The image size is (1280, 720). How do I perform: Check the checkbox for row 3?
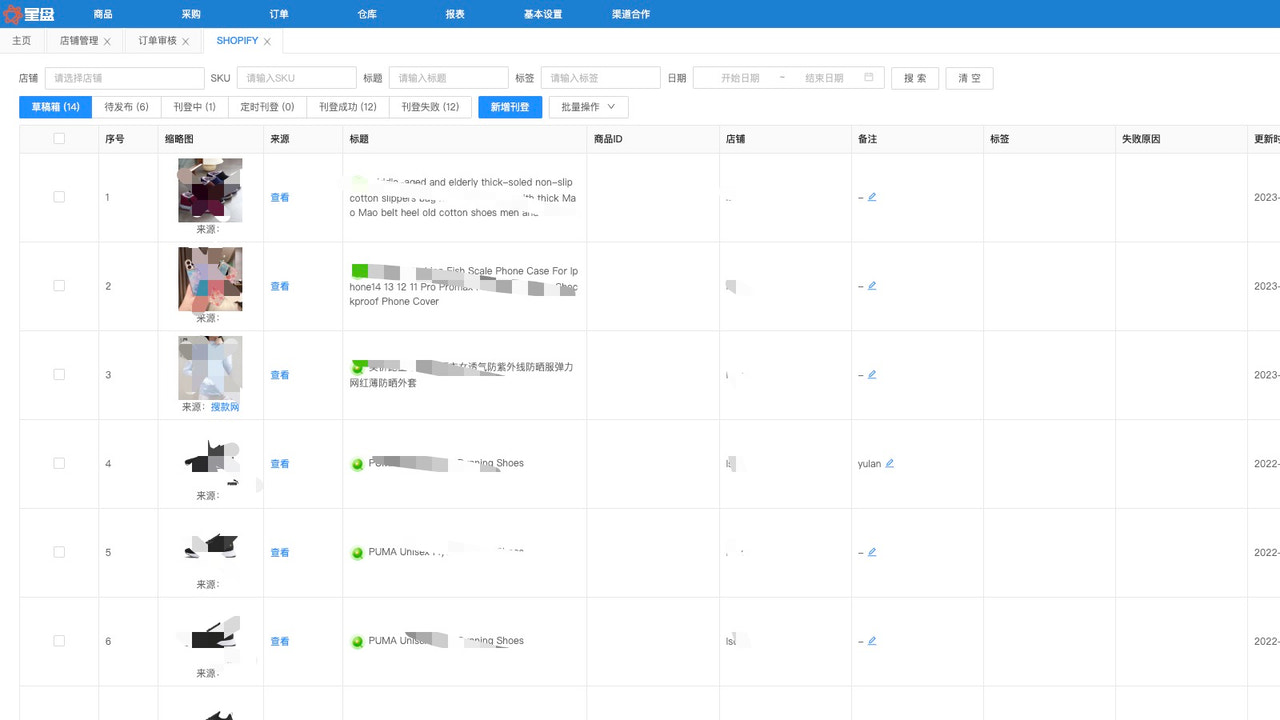click(59, 375)
